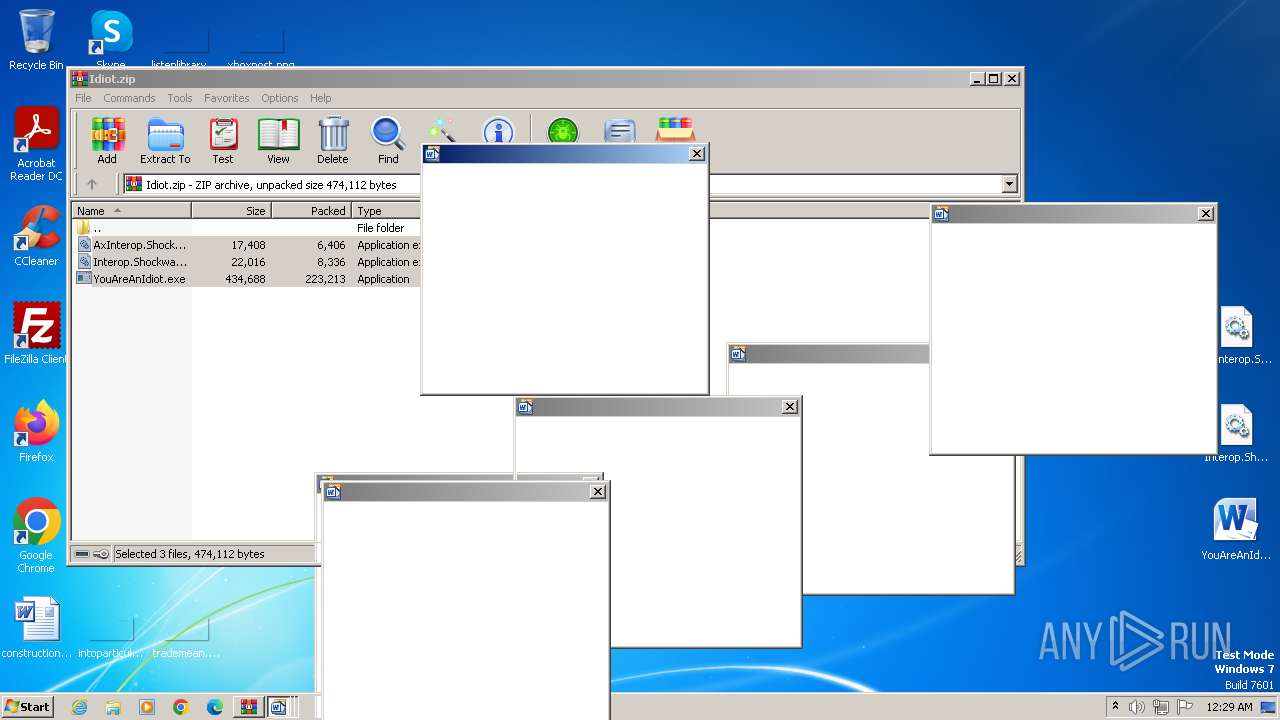This screenshot has width=1280, height=720.
Task: Open the Tools menu
Action: click(180, 98)
